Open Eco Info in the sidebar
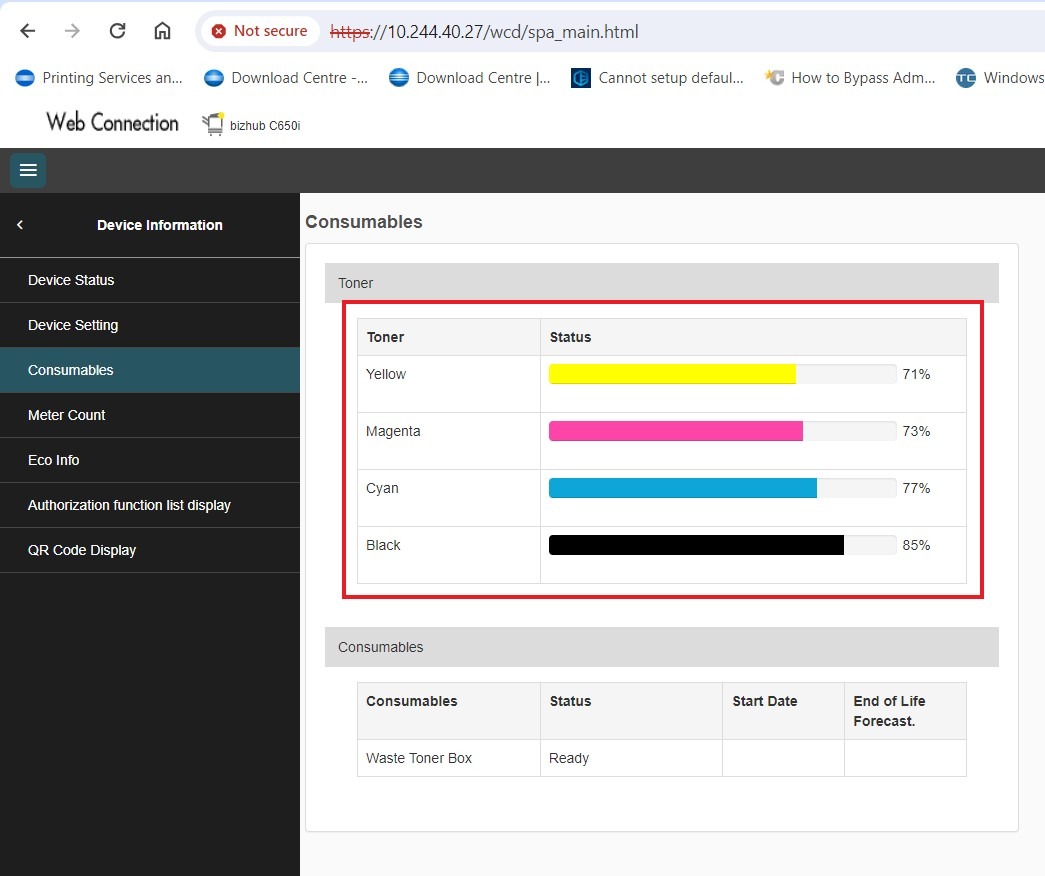 click(x=54, y=460)
